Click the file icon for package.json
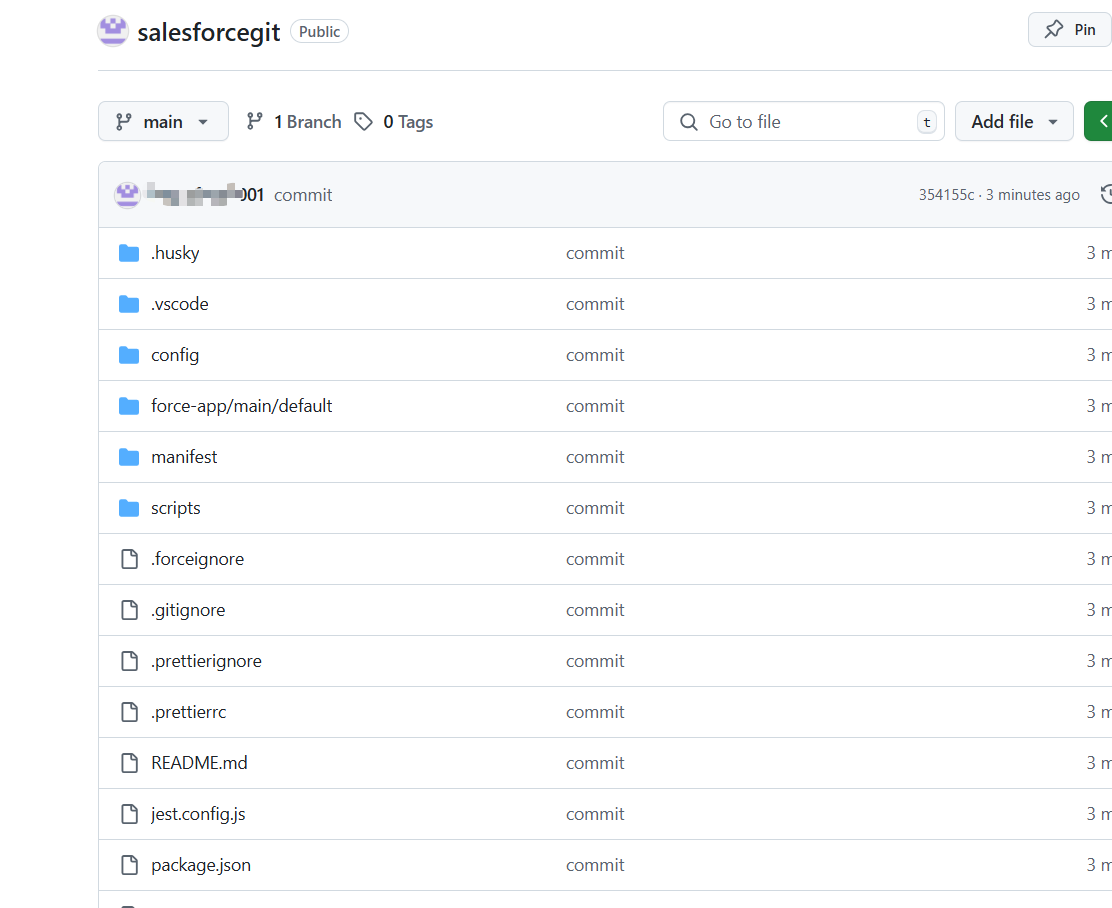The height and width of the screenshot is (908, 1112). pyautogui.click(x=129, y=865)
